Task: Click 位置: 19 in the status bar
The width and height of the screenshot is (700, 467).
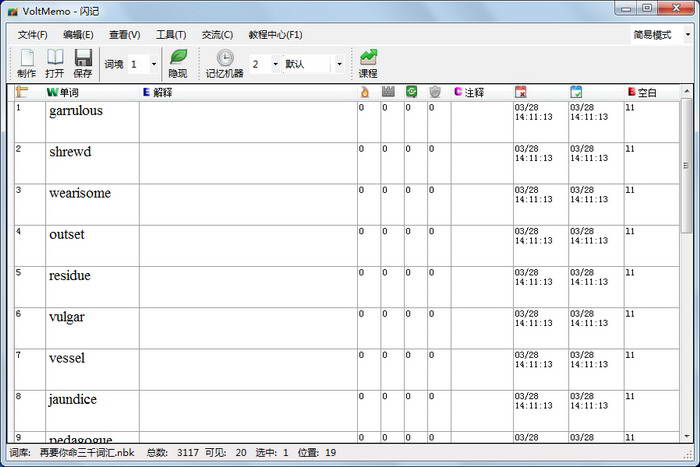Action: tap(317, 453)
